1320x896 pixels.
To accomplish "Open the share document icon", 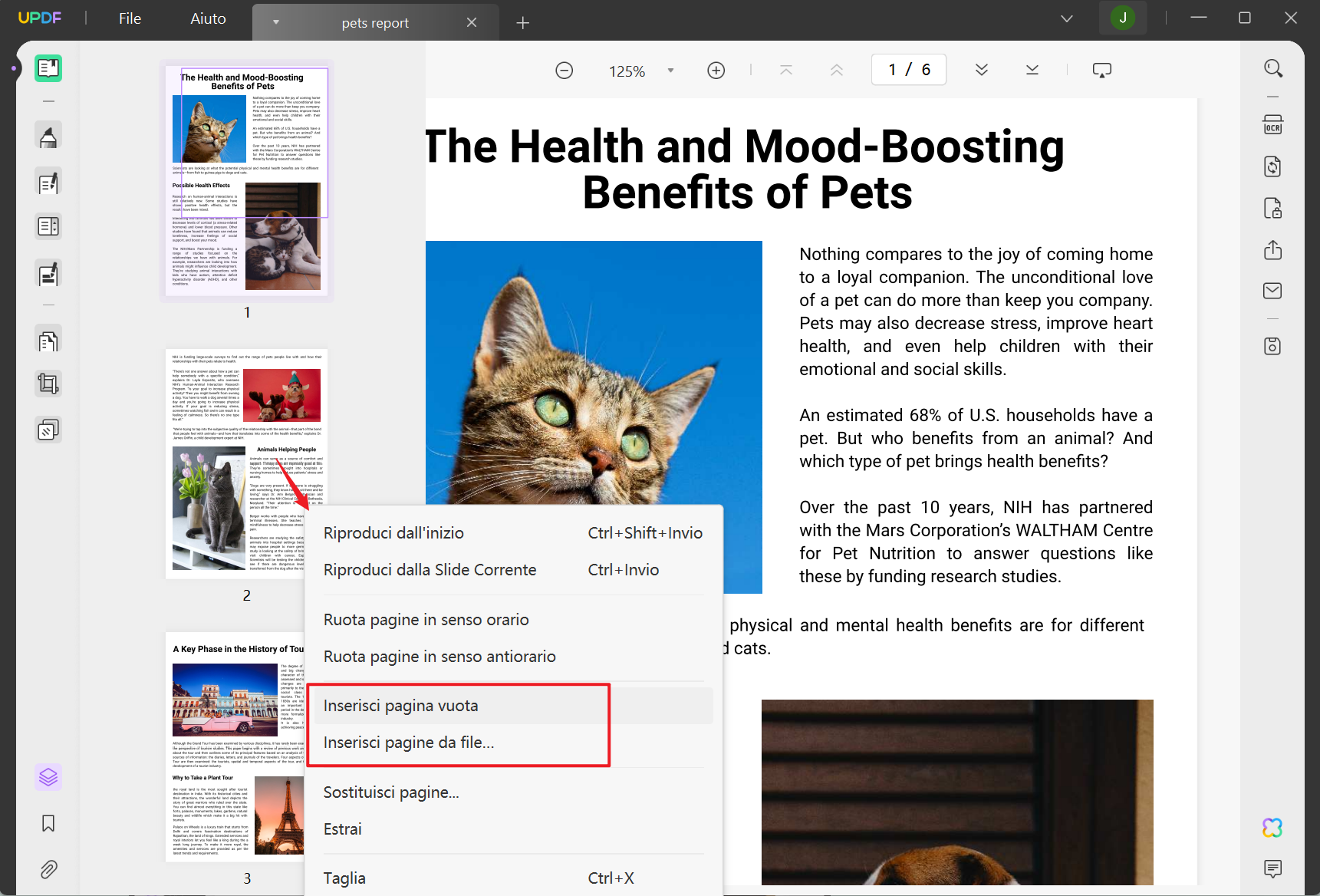I will click(x=1272, y=250).
